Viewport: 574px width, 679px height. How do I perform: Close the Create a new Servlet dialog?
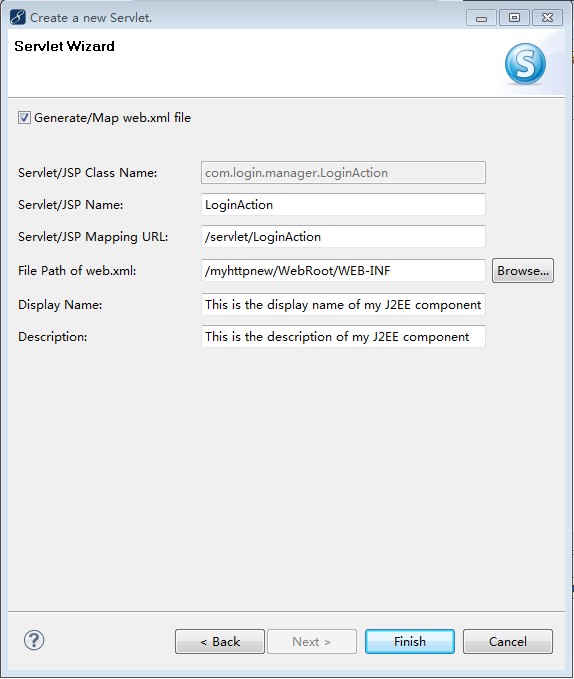coord(547,18)
